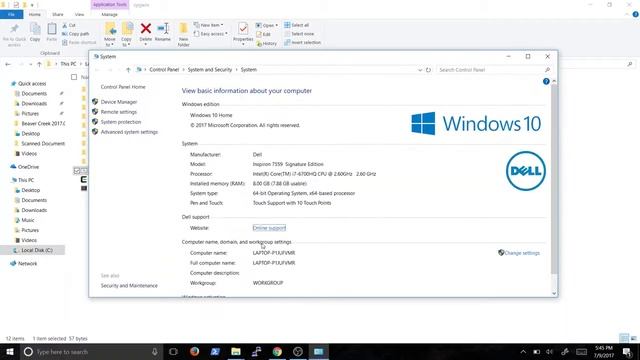Click Online support link
Screen dimensions: 640x360
point(269,228)
